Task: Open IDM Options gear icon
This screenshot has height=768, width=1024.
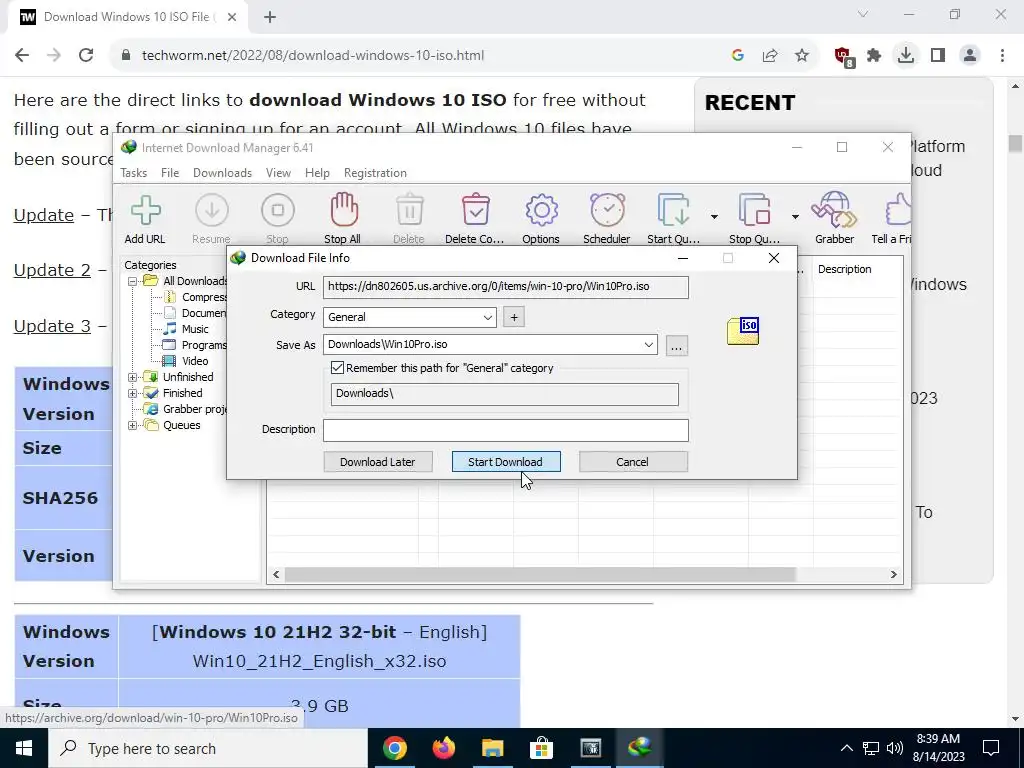Action: (541, 210)
